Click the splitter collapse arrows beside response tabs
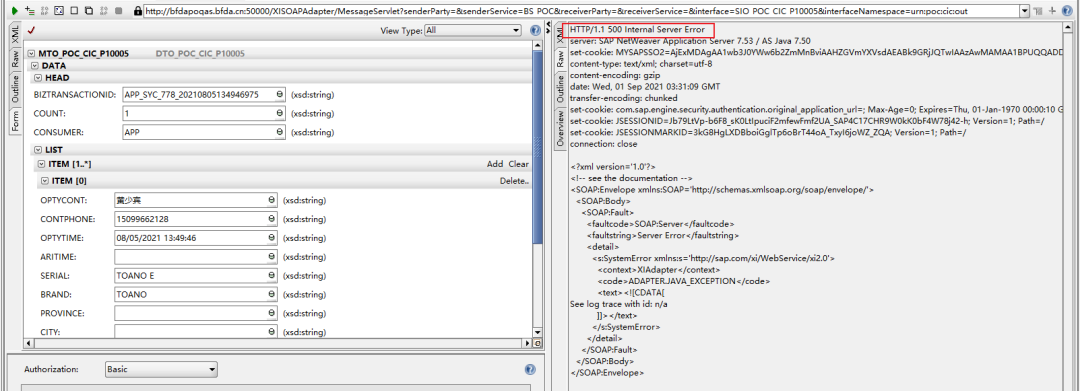The height and width of the screenshot is (391, 1080). pos(548,28)
